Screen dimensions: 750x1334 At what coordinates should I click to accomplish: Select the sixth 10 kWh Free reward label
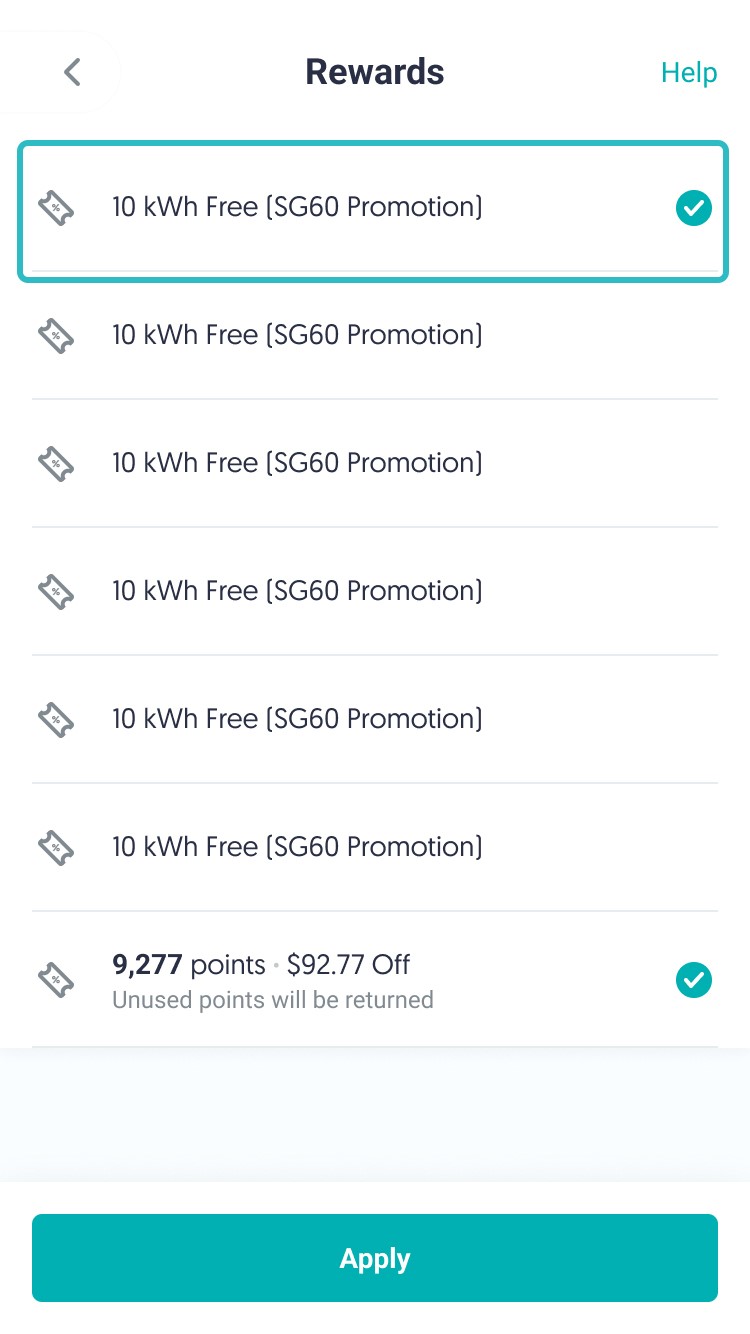point(297,847)
